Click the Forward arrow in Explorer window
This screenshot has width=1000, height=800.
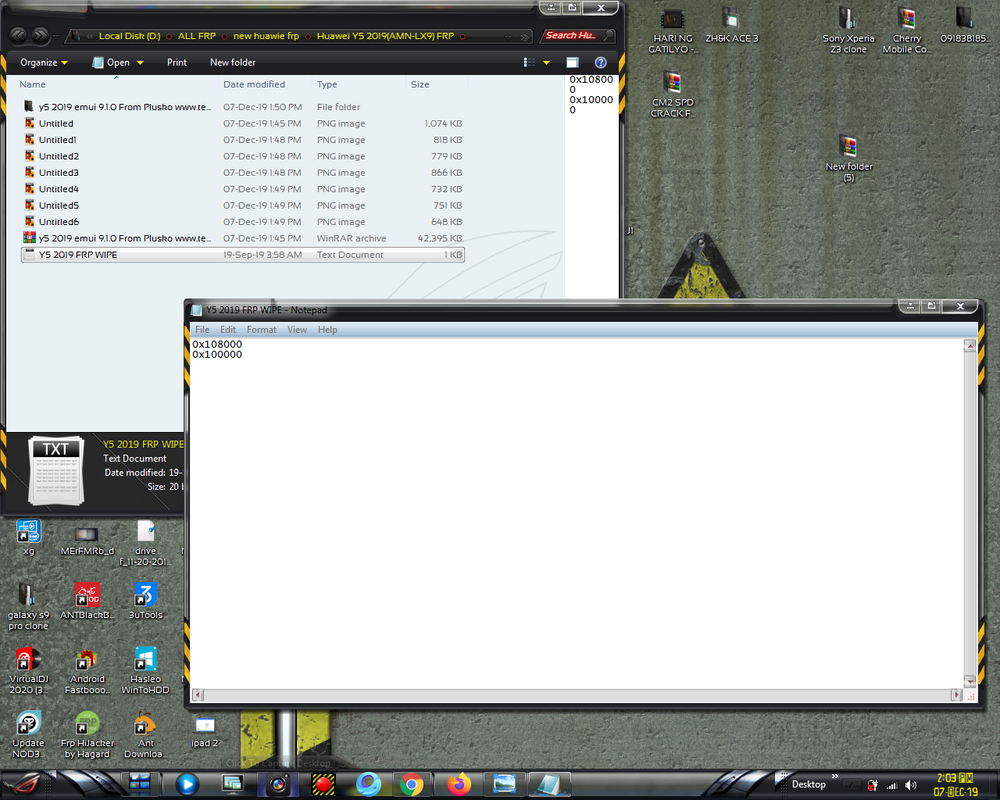point(40,35)
